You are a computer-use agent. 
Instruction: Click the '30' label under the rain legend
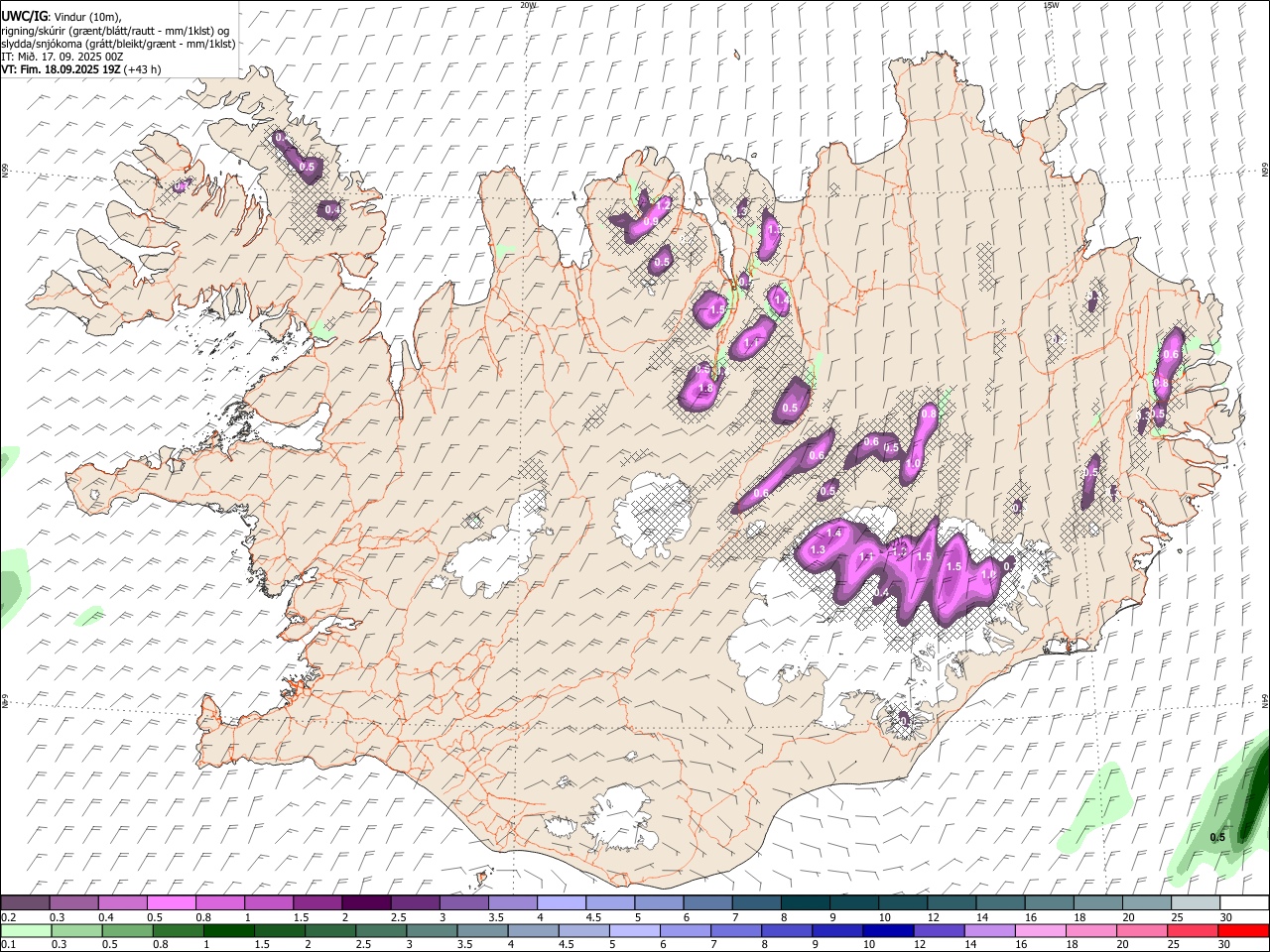(1225, 944)
